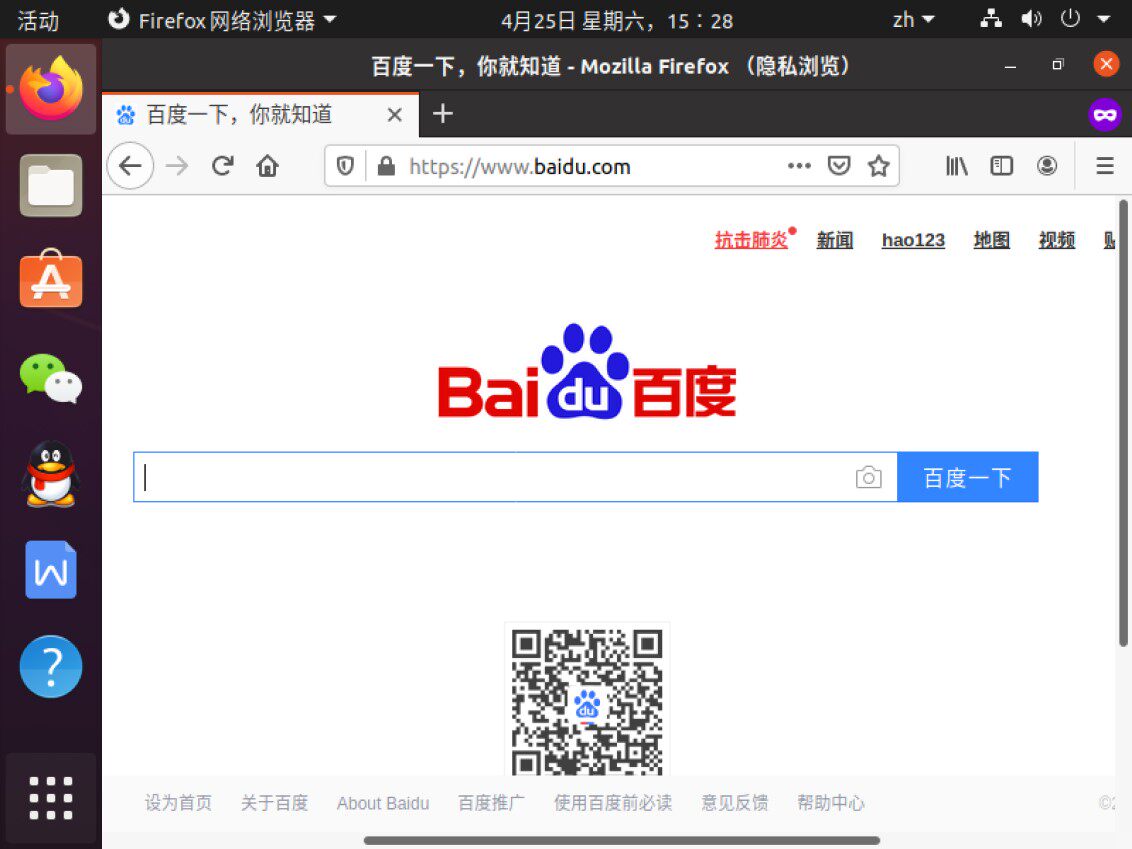Launch WeChat from the dock
1132x849 pixels.
pos(51,378)
